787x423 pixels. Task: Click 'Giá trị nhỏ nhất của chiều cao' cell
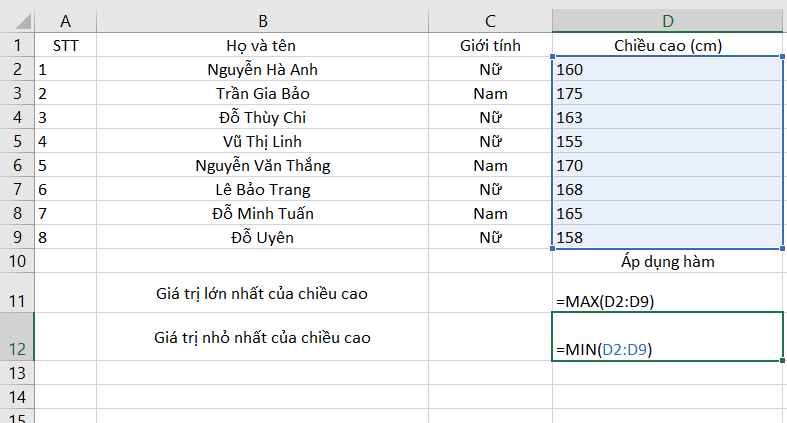pyautogui.click(x=262, y=337)
